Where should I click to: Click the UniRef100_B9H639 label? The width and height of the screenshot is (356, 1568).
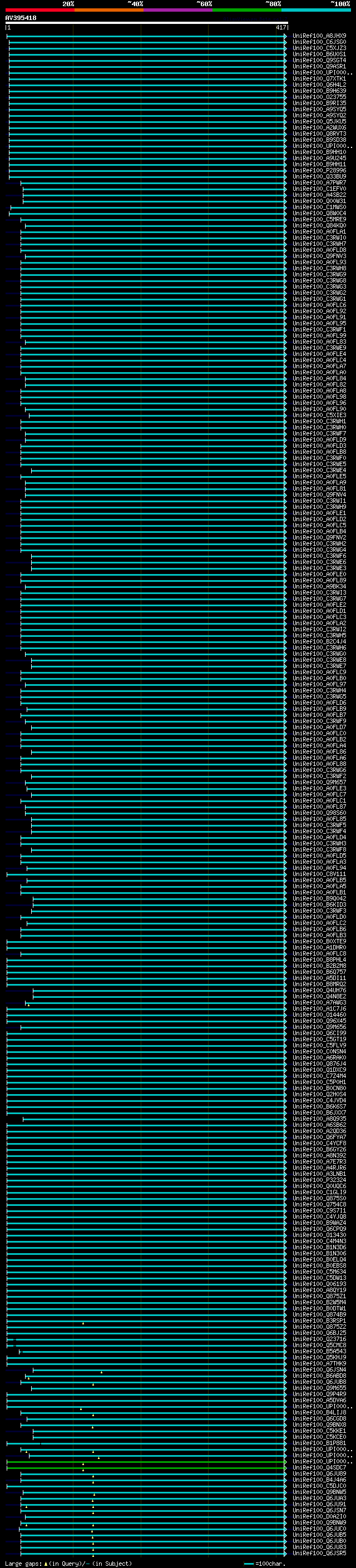click(319, 91)
